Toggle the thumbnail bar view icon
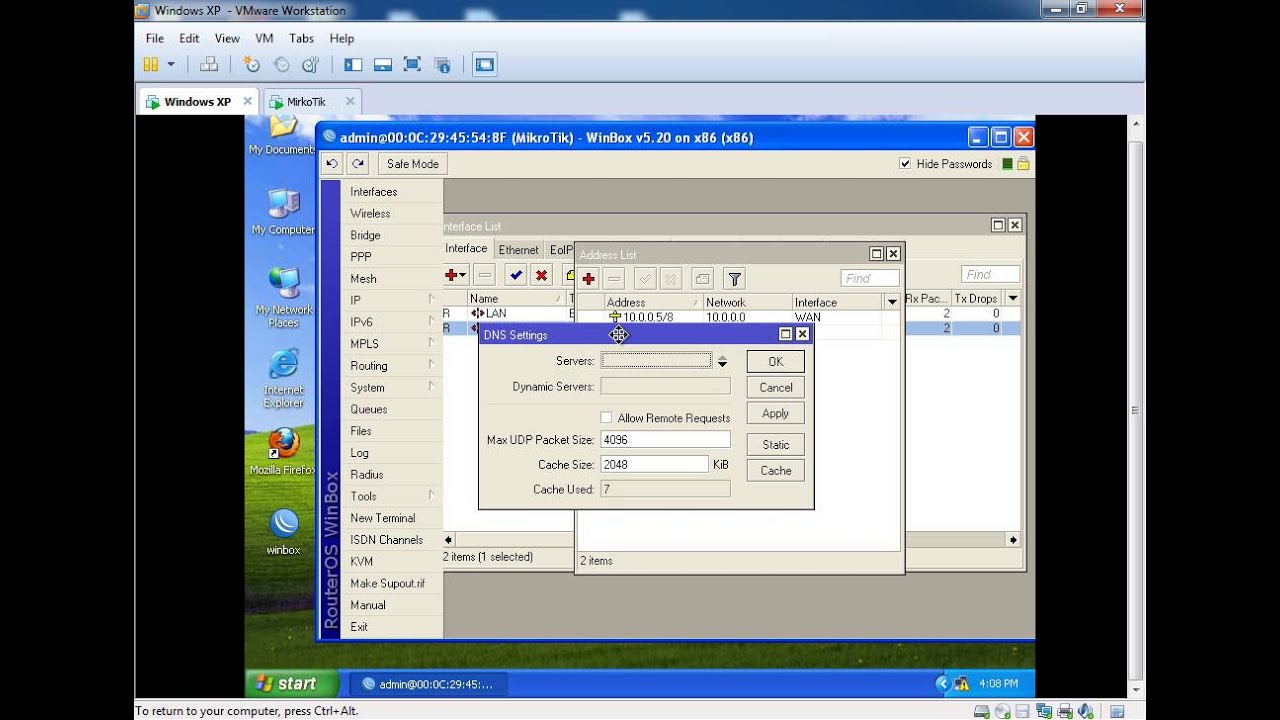 (x=382, y=64)
